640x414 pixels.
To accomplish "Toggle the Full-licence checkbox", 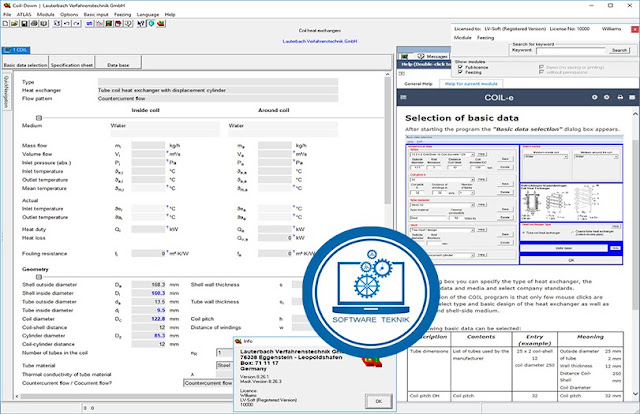I will click(460, 67).
